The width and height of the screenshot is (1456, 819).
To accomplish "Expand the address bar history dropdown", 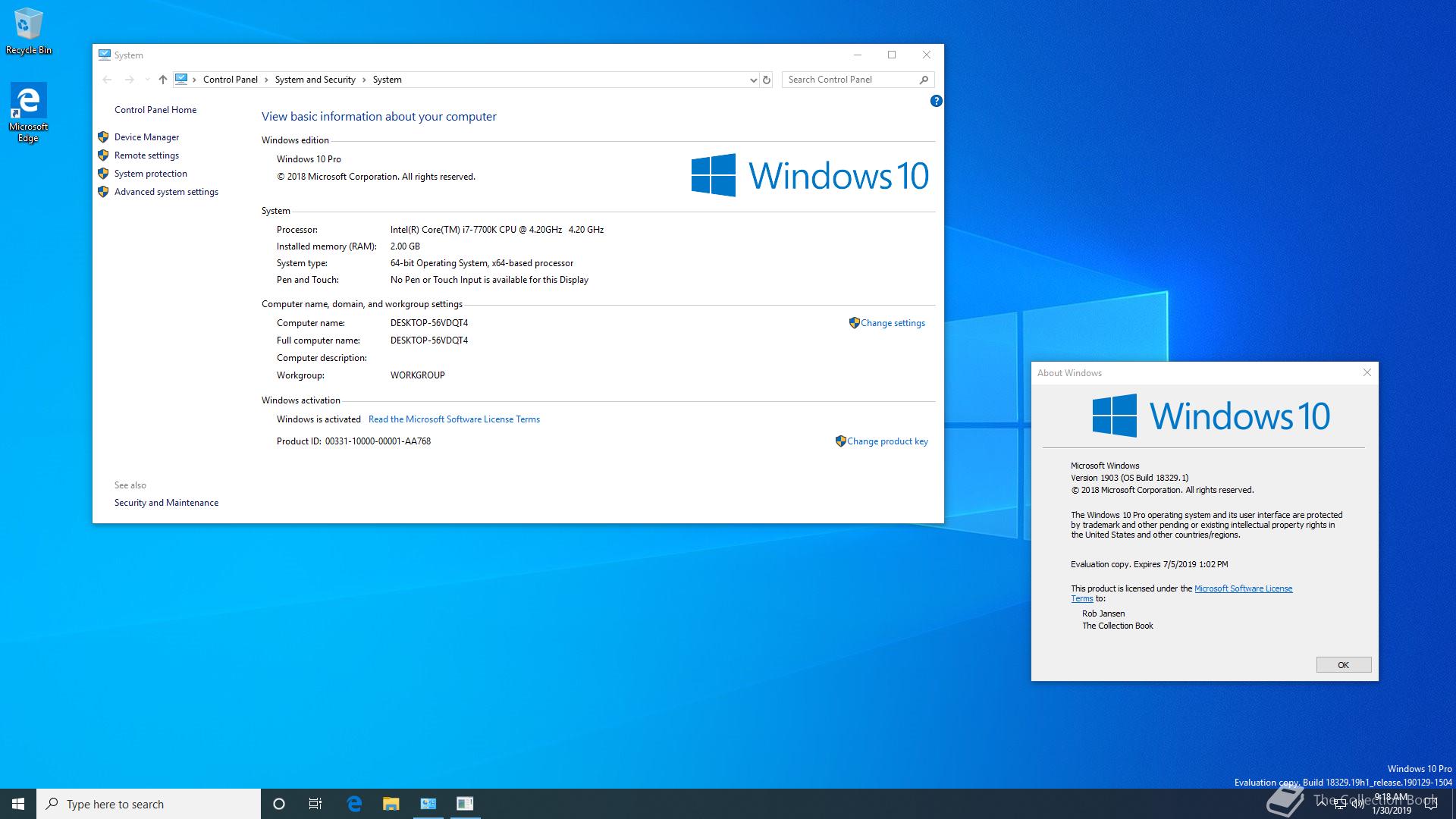I will 753,80.
